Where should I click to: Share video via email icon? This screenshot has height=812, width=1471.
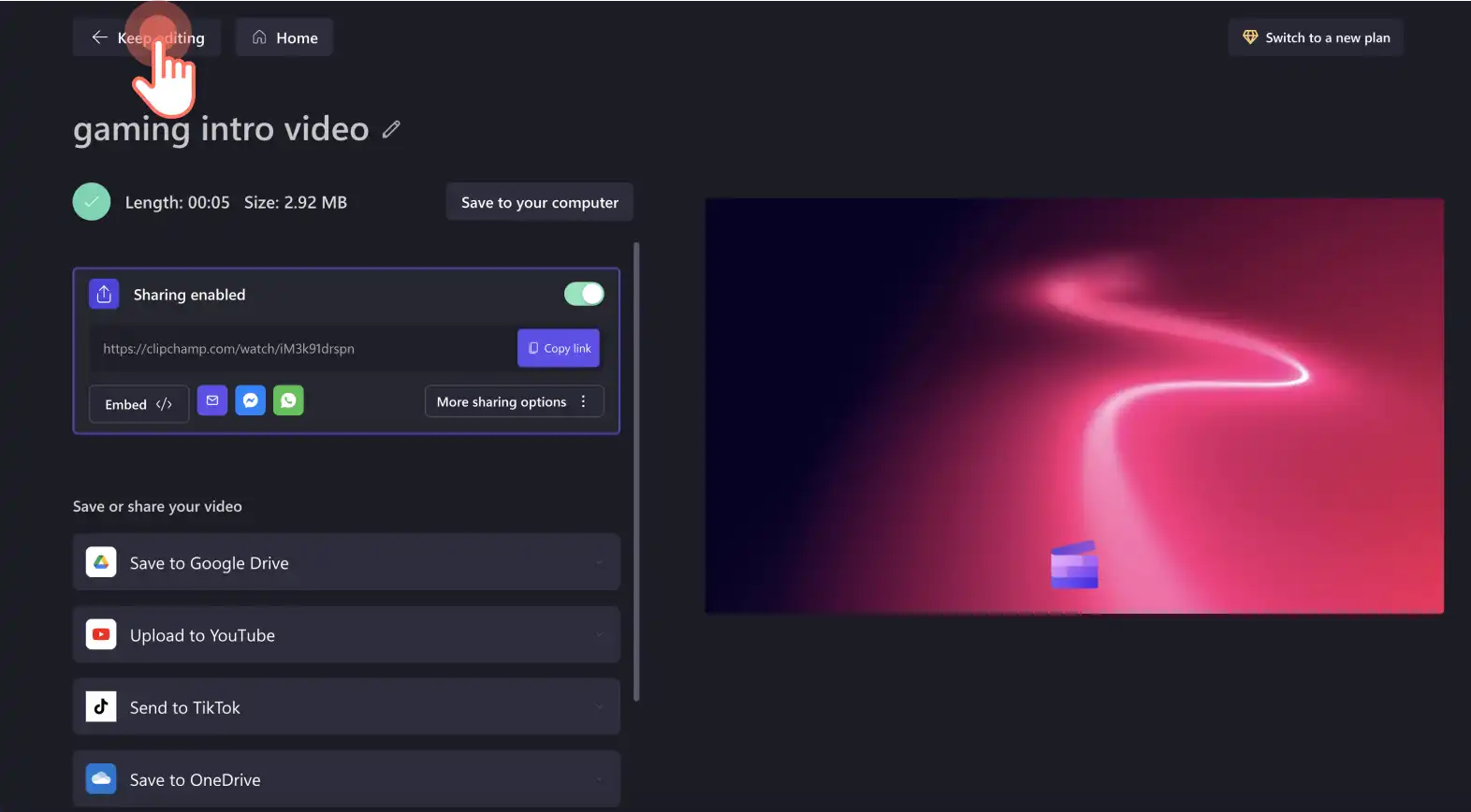(x=212, y=400)
